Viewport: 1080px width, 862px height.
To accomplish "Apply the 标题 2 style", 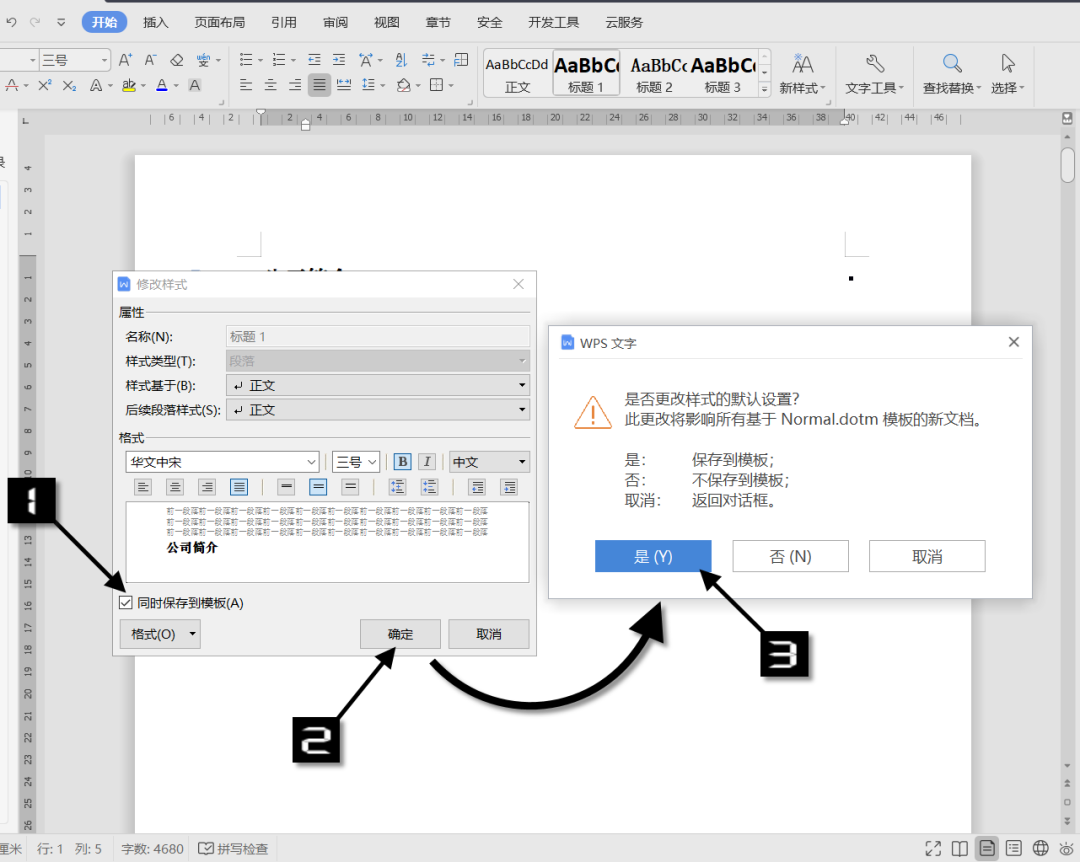I will tap(654, 73).
